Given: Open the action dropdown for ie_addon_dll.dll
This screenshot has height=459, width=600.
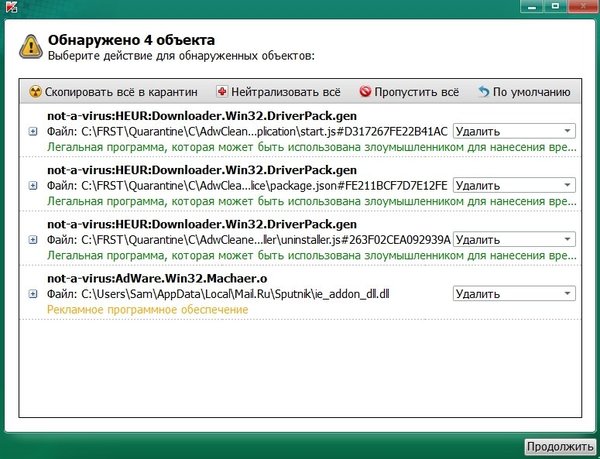Looking at the screenshot, I should (514, 294).
